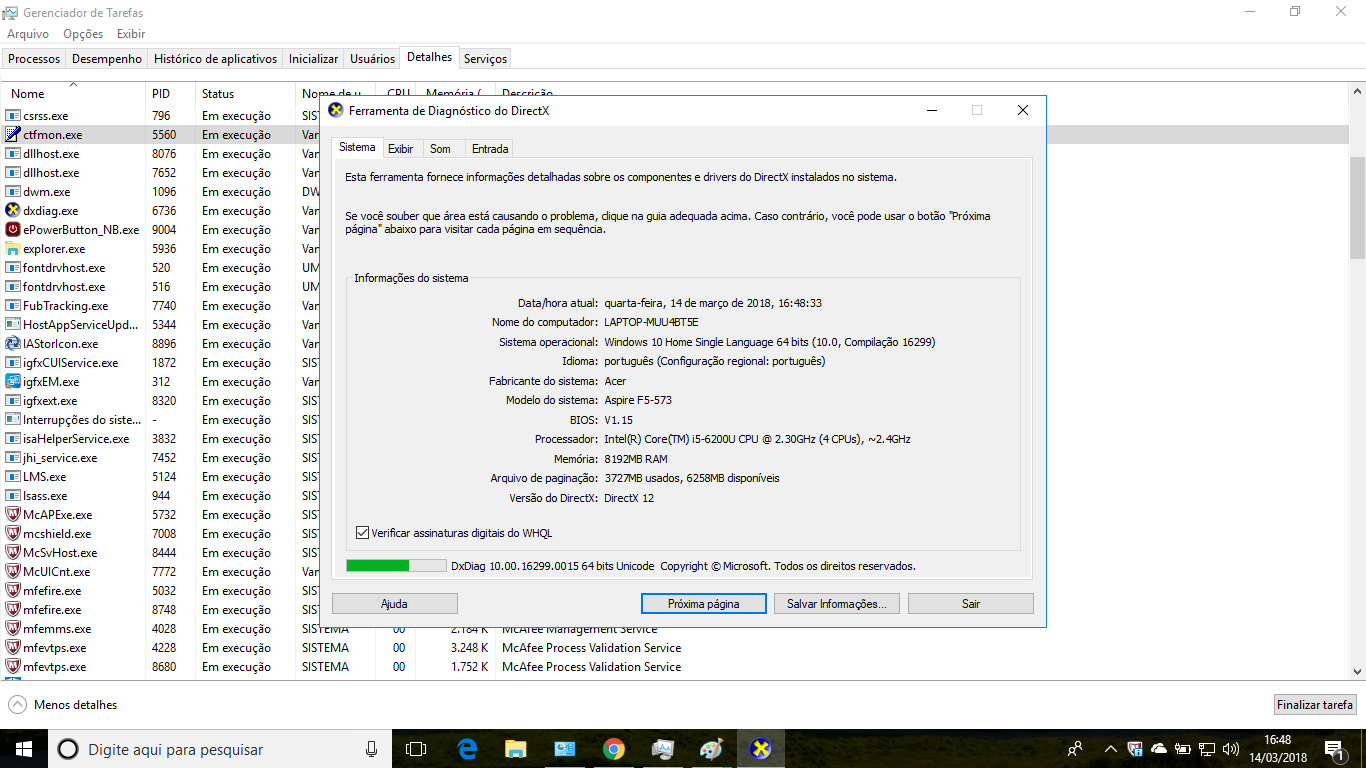The height and width of the screenshot is (768, 1366).
Task: Open the Windows Start button
Action: point(24,748)
